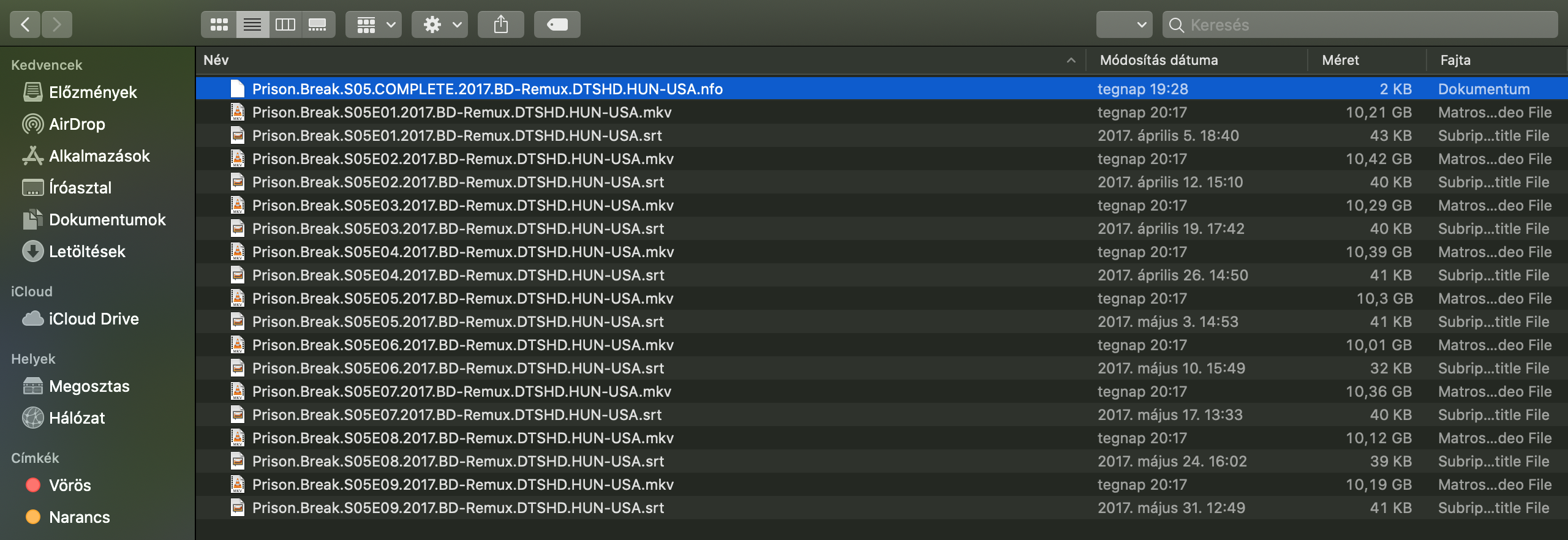Click into the Keresés search field
The image size is (1568, 540).
click(x=1360, y=24)
